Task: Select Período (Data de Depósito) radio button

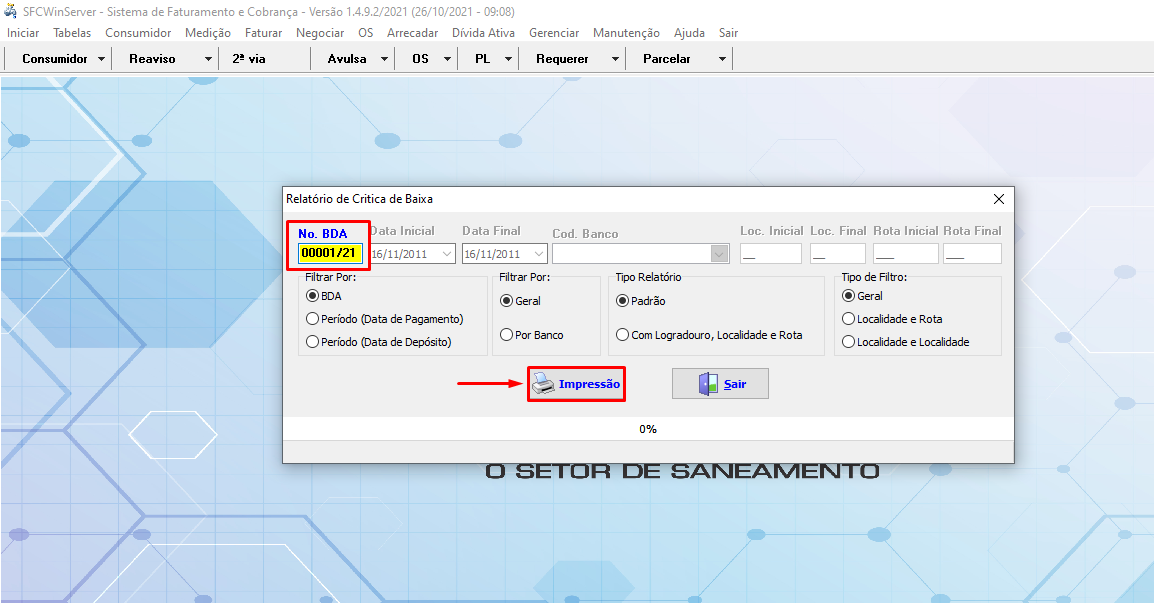Action: coord(313,342)
